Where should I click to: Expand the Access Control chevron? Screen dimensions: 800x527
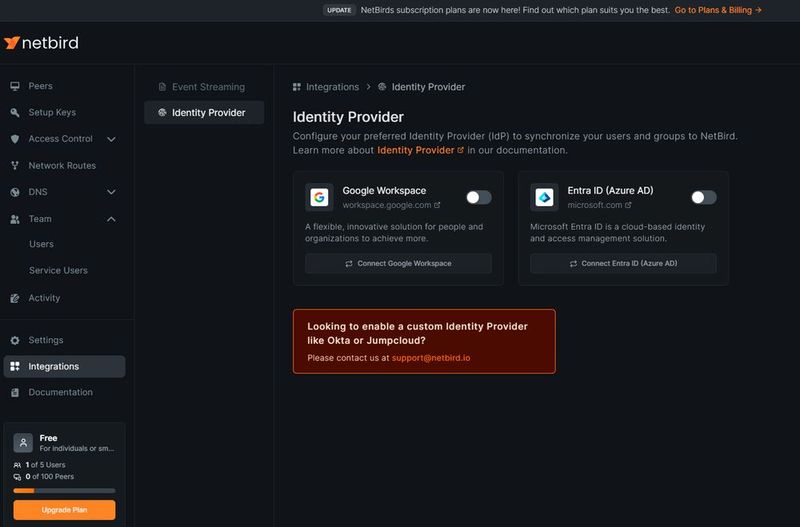tap(111, 139)
